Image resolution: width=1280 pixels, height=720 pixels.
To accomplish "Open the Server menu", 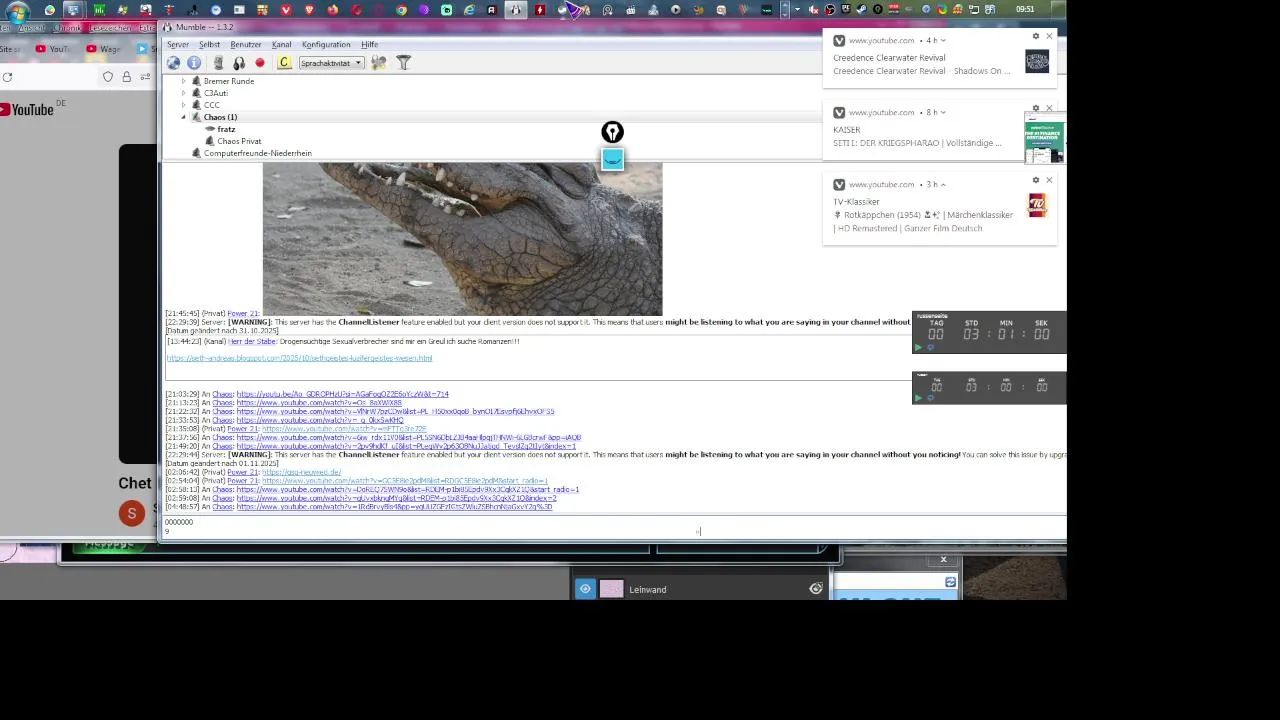I will tap(178, 45).
